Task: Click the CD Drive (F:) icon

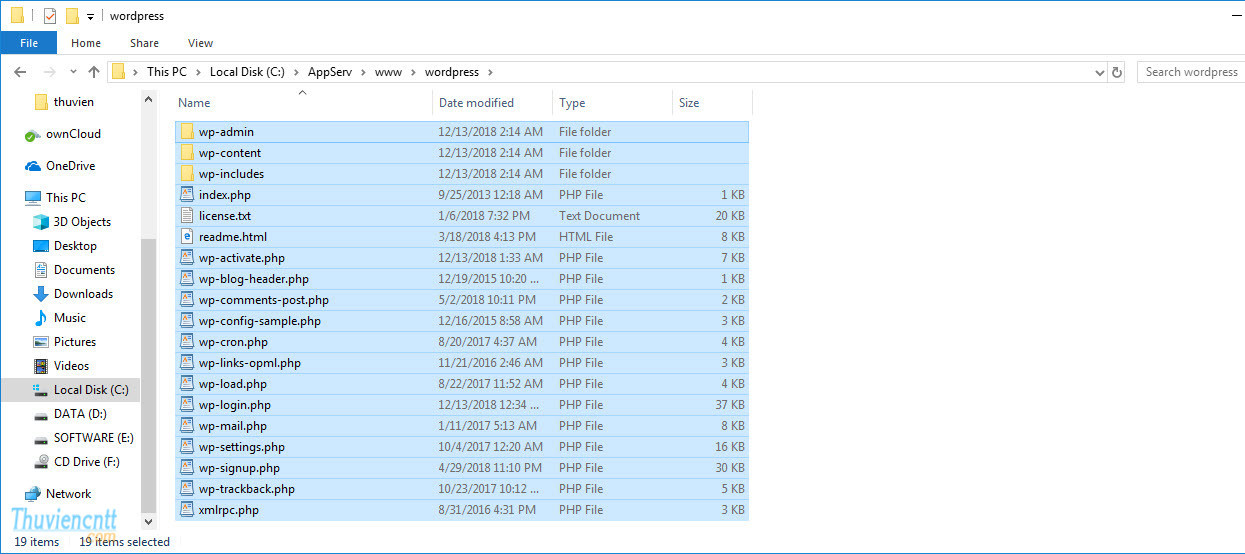Action: 41,462
